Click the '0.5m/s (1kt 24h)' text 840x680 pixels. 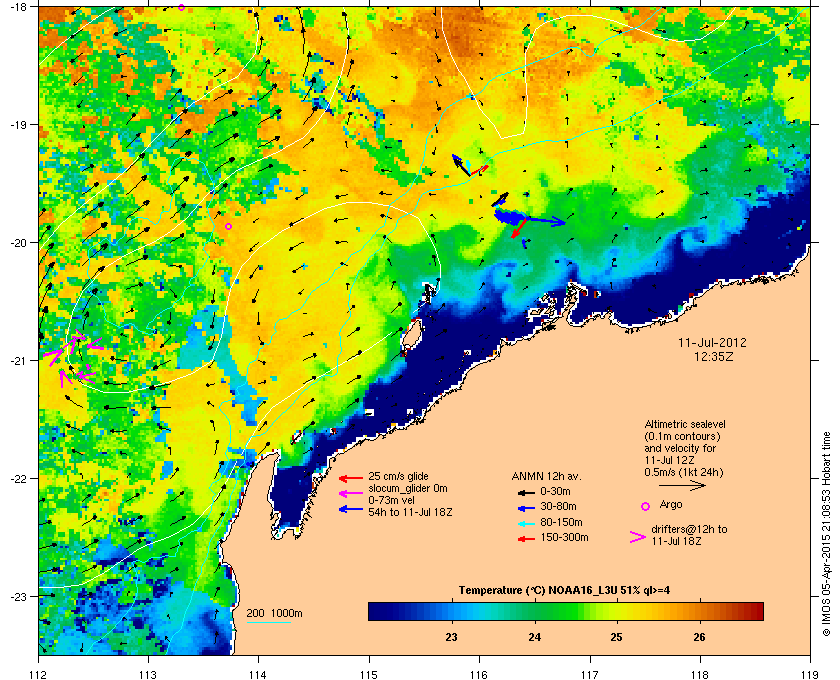[684, 472]
